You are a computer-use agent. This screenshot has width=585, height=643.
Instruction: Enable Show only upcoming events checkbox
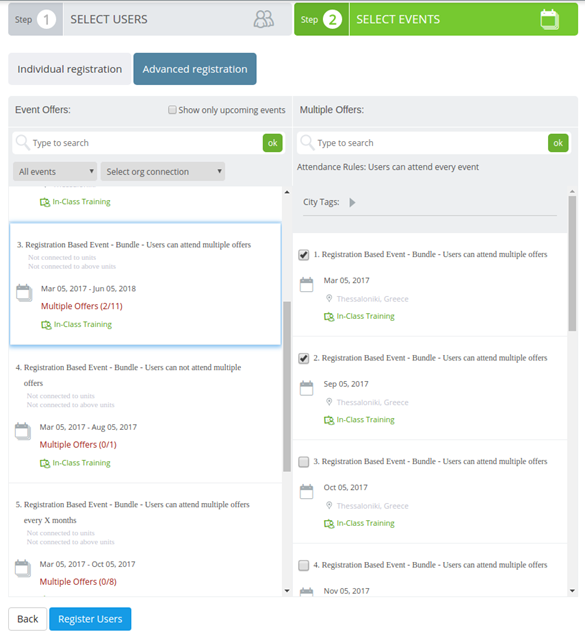pyautogui.click(x=172, y=109)
